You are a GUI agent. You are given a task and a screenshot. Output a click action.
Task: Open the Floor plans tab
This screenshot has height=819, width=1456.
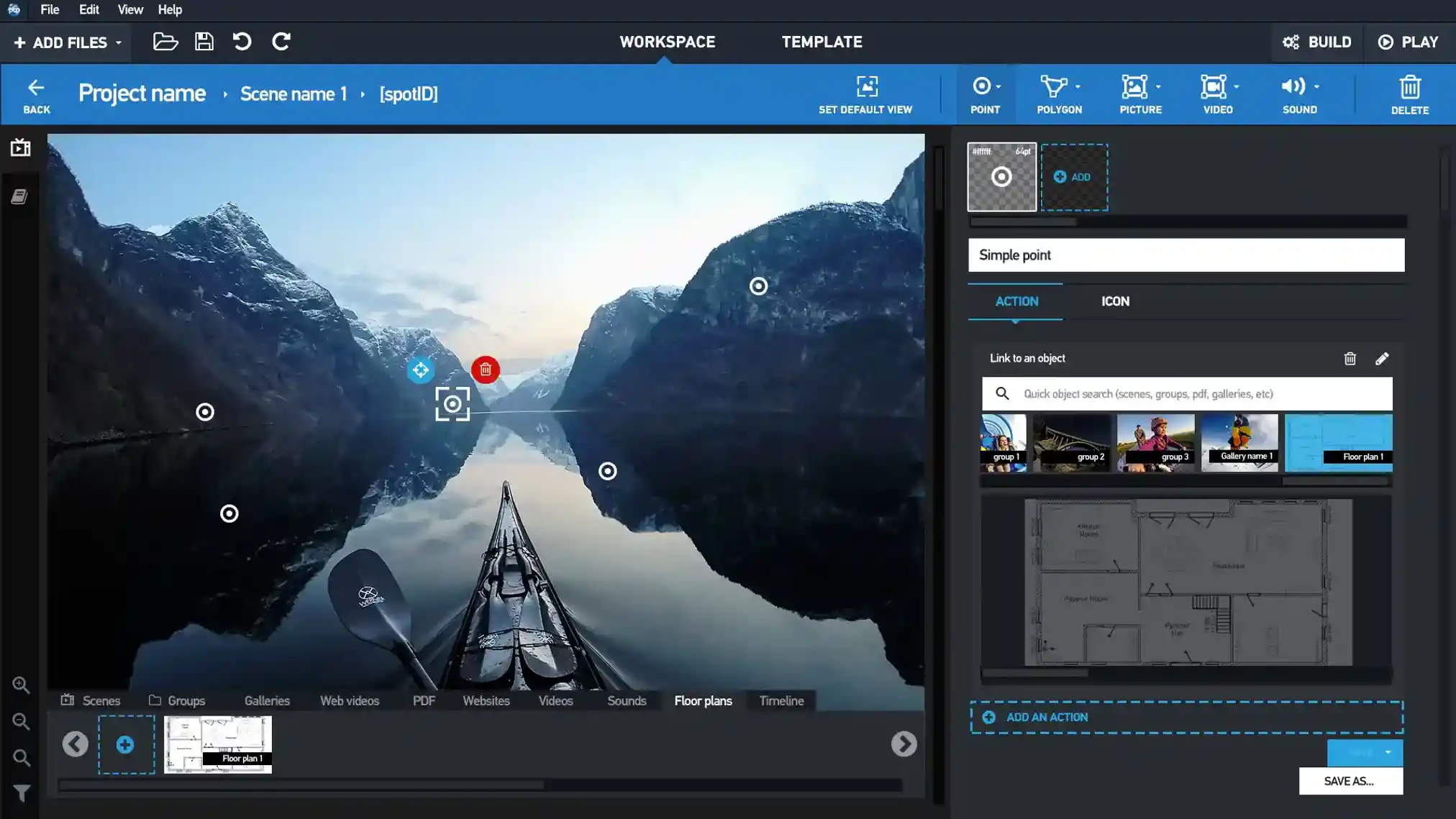coord(703,700)
